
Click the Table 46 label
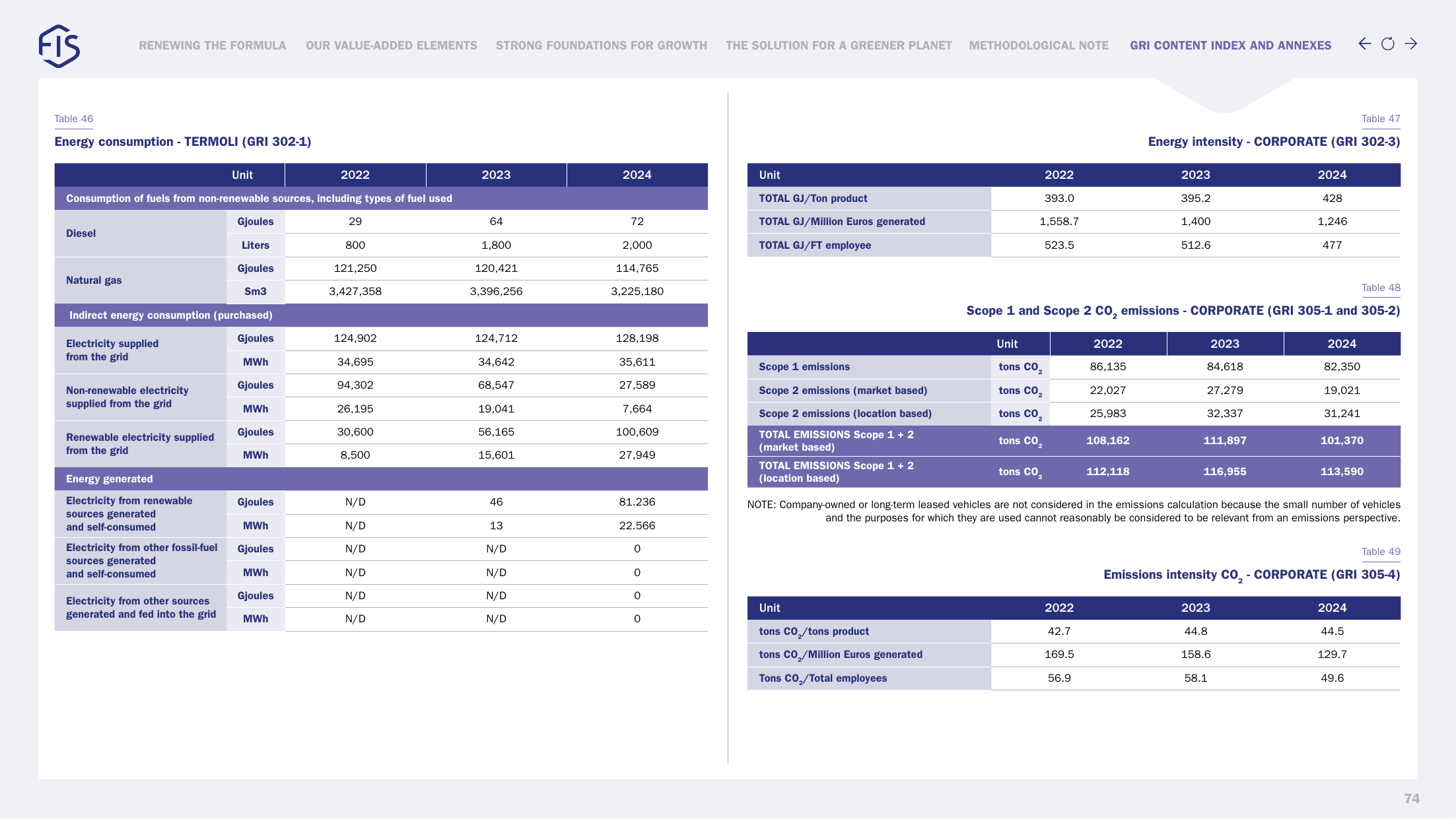73,119
